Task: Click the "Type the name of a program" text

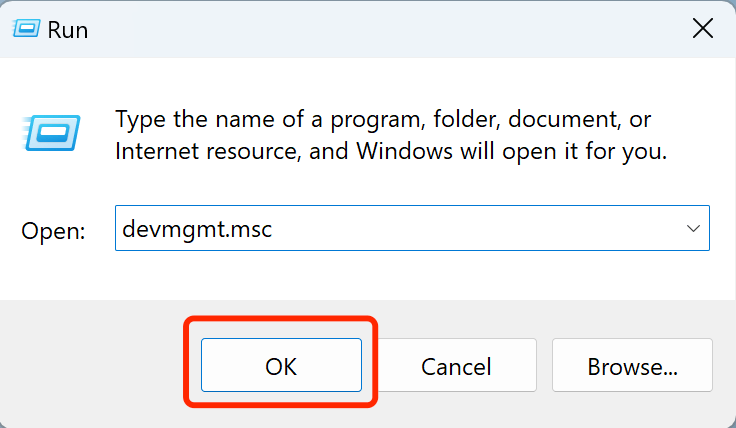Action: (x=270, y=120)
